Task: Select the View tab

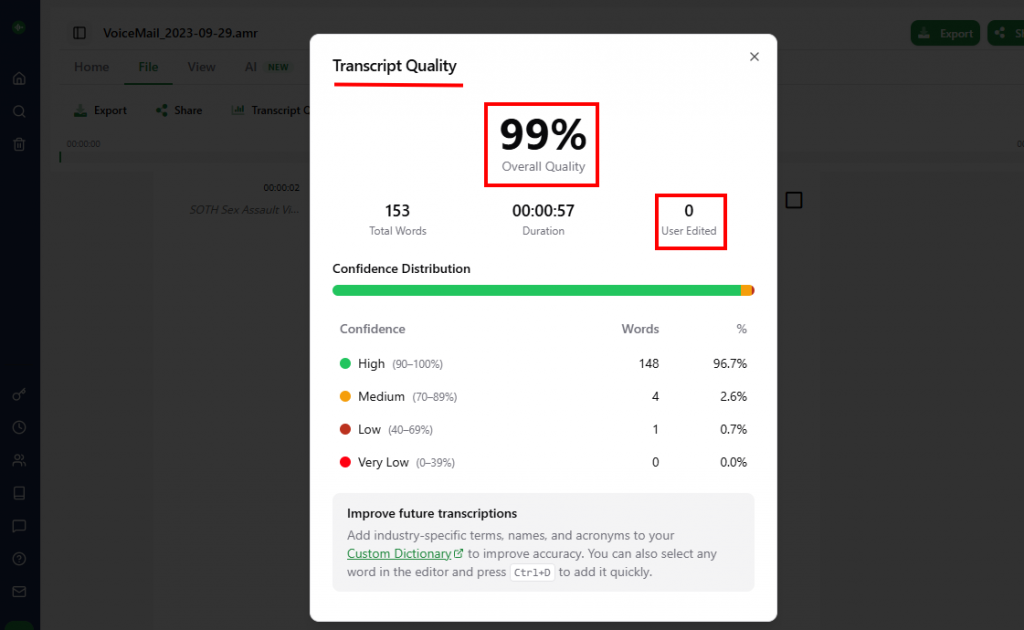Action: pos(201,67)
